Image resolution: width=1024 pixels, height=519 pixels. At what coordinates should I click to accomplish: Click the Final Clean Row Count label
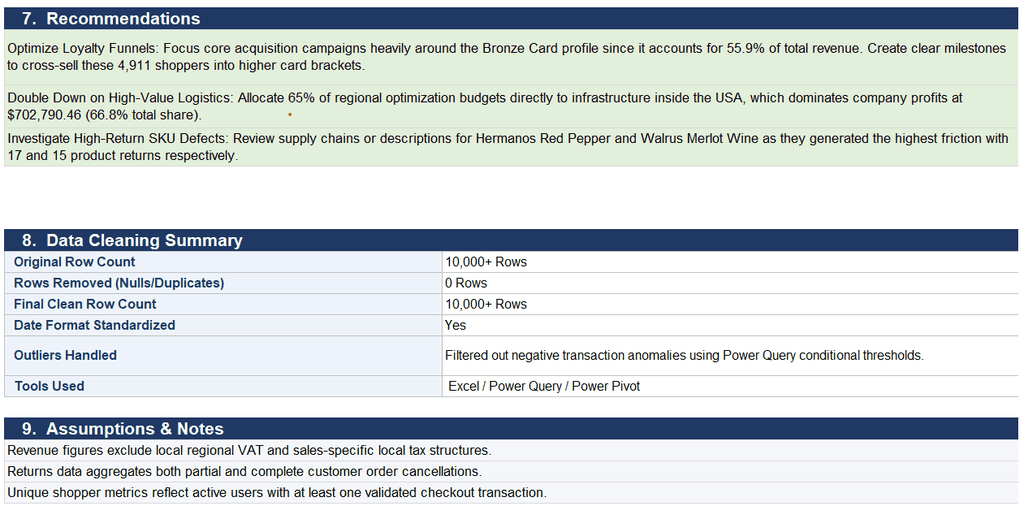[x=223, y=304]
